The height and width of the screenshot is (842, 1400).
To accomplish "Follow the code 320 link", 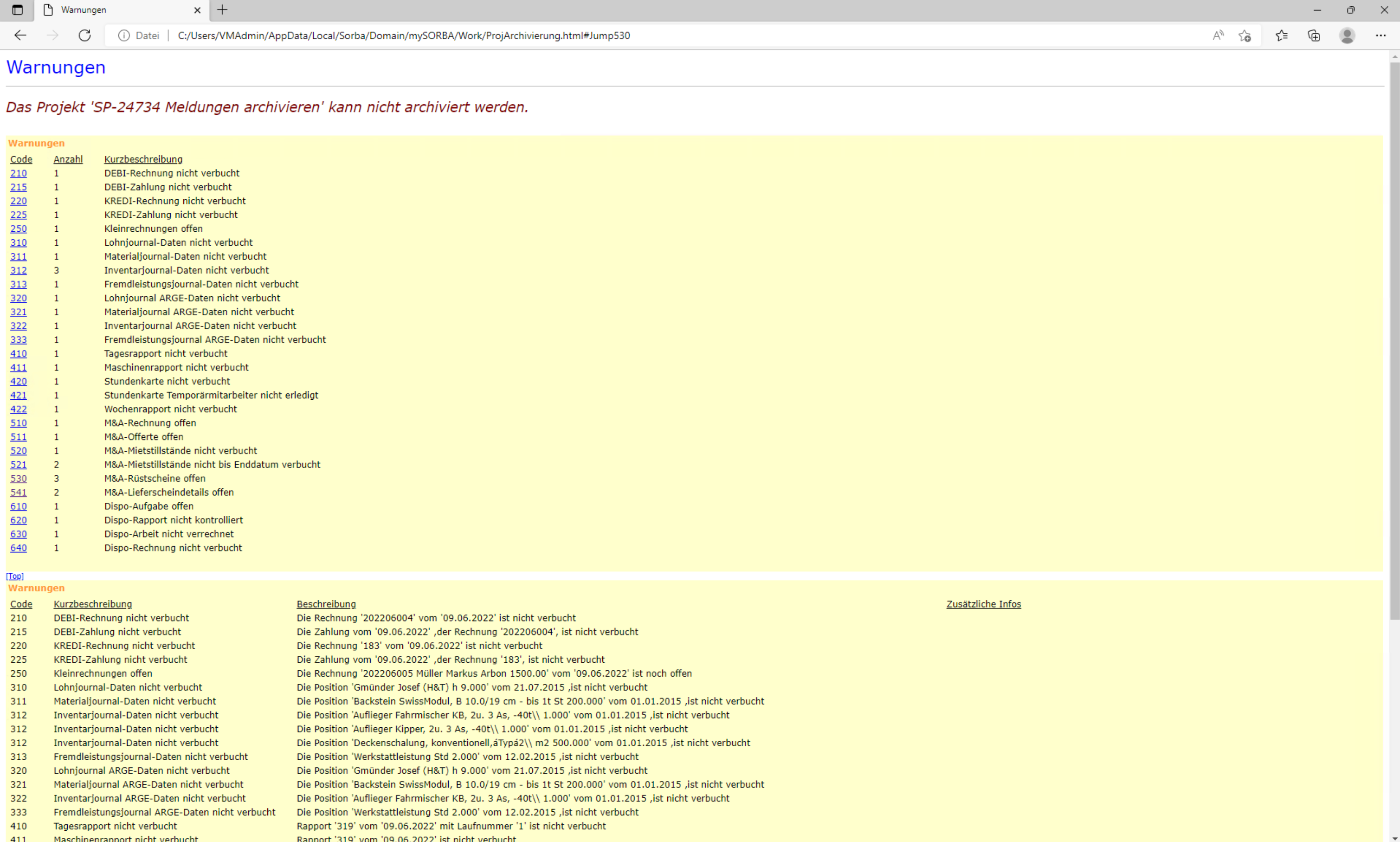I will (x=18, y=298).
